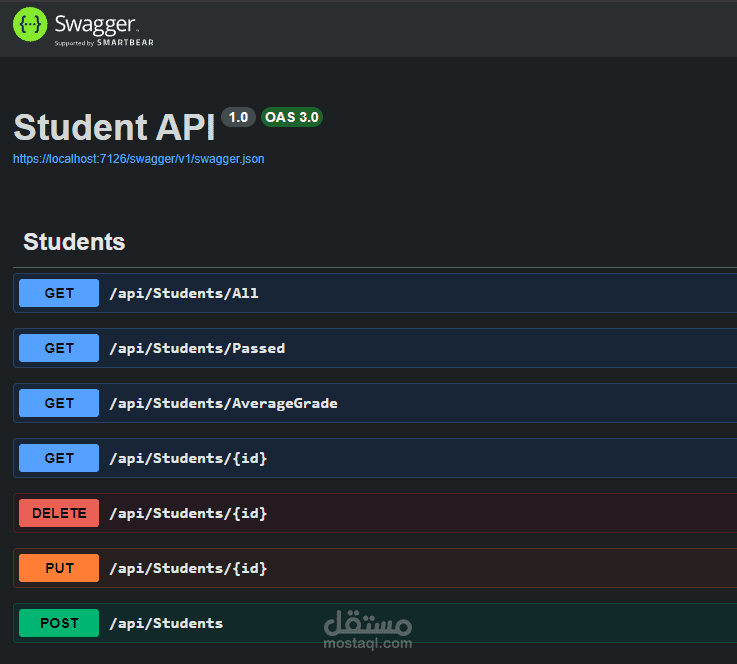Click the 1.0 version badge

pyautogui.click(x=238, y=117)
